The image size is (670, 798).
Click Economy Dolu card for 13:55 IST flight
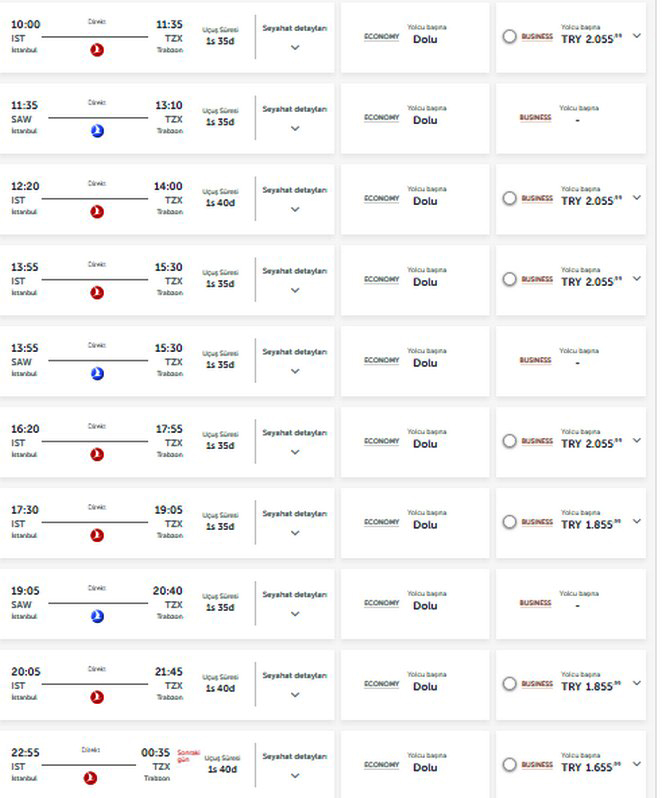pyautogui.click(x=414, y=280)
